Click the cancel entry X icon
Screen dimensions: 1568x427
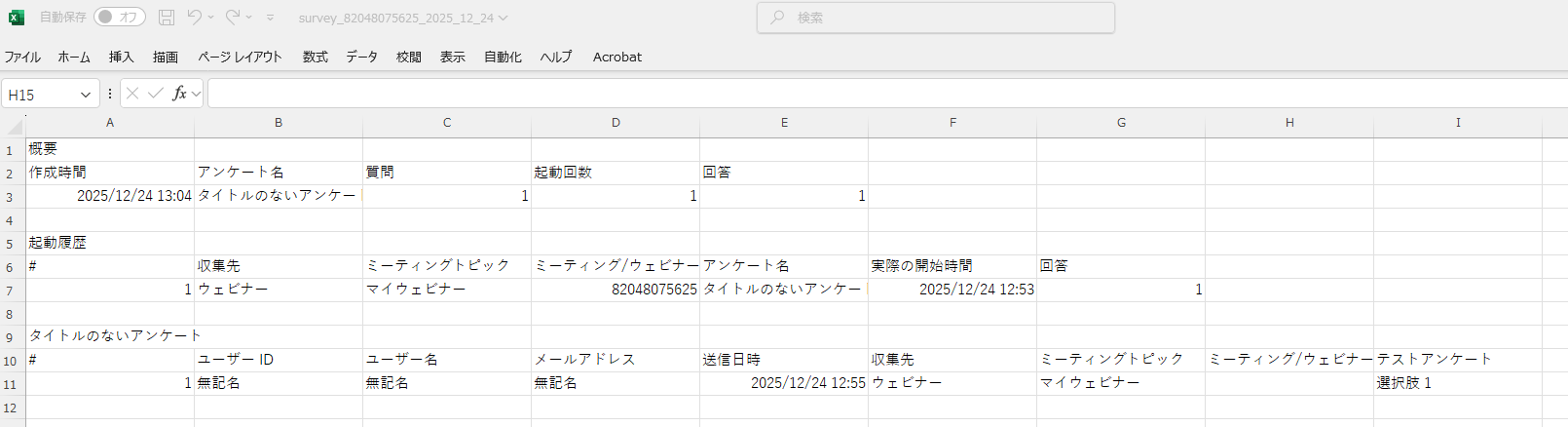(x=132, y=94)
